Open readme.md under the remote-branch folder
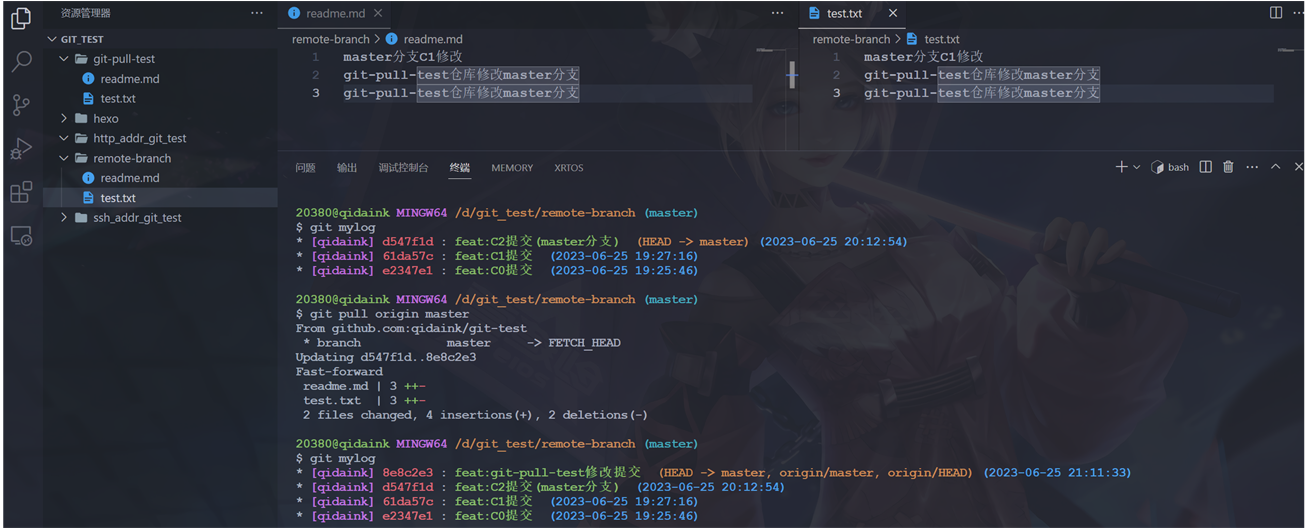Image resolution: width=1308 pixels, height=529 pixels. [x=129, y=178]
